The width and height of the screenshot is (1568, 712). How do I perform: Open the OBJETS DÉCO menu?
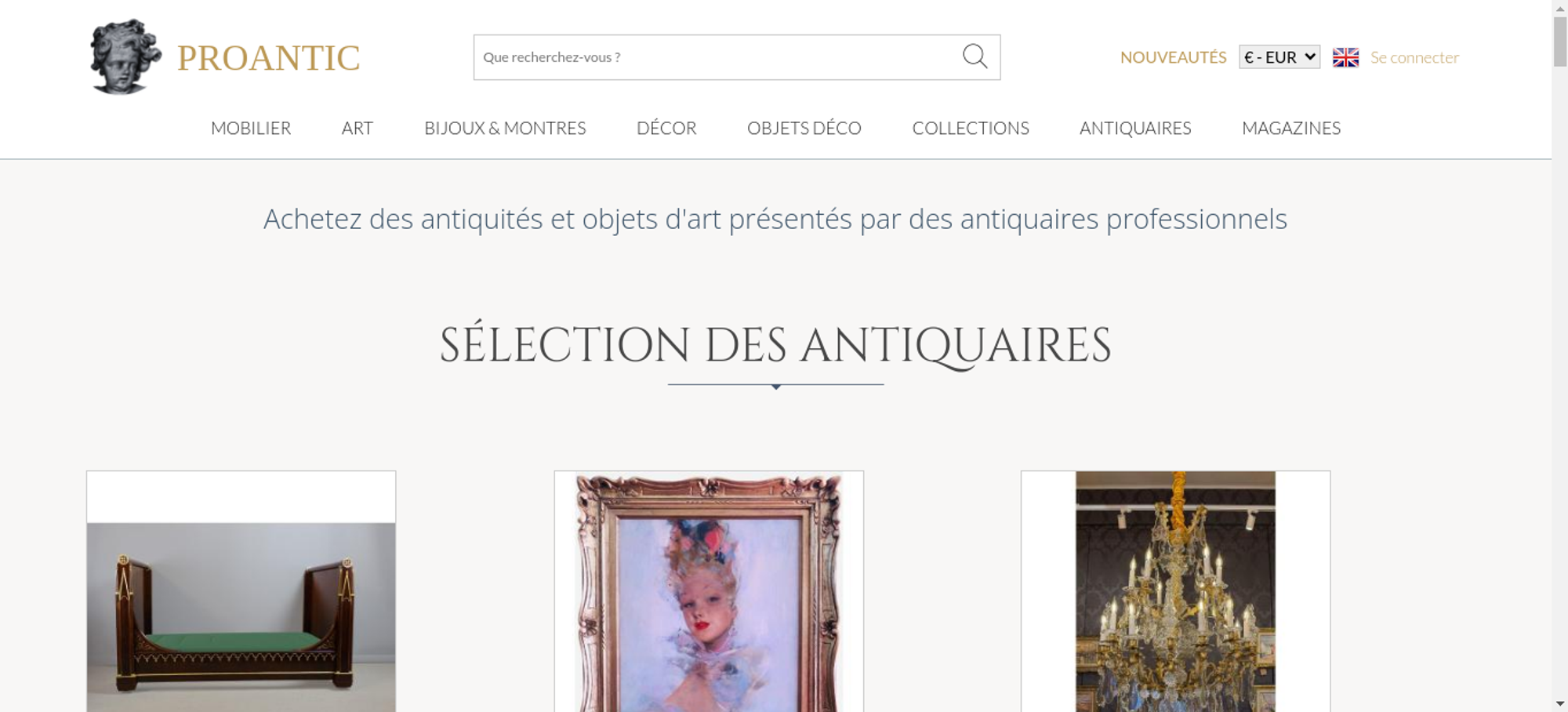[x=804, y=128]
